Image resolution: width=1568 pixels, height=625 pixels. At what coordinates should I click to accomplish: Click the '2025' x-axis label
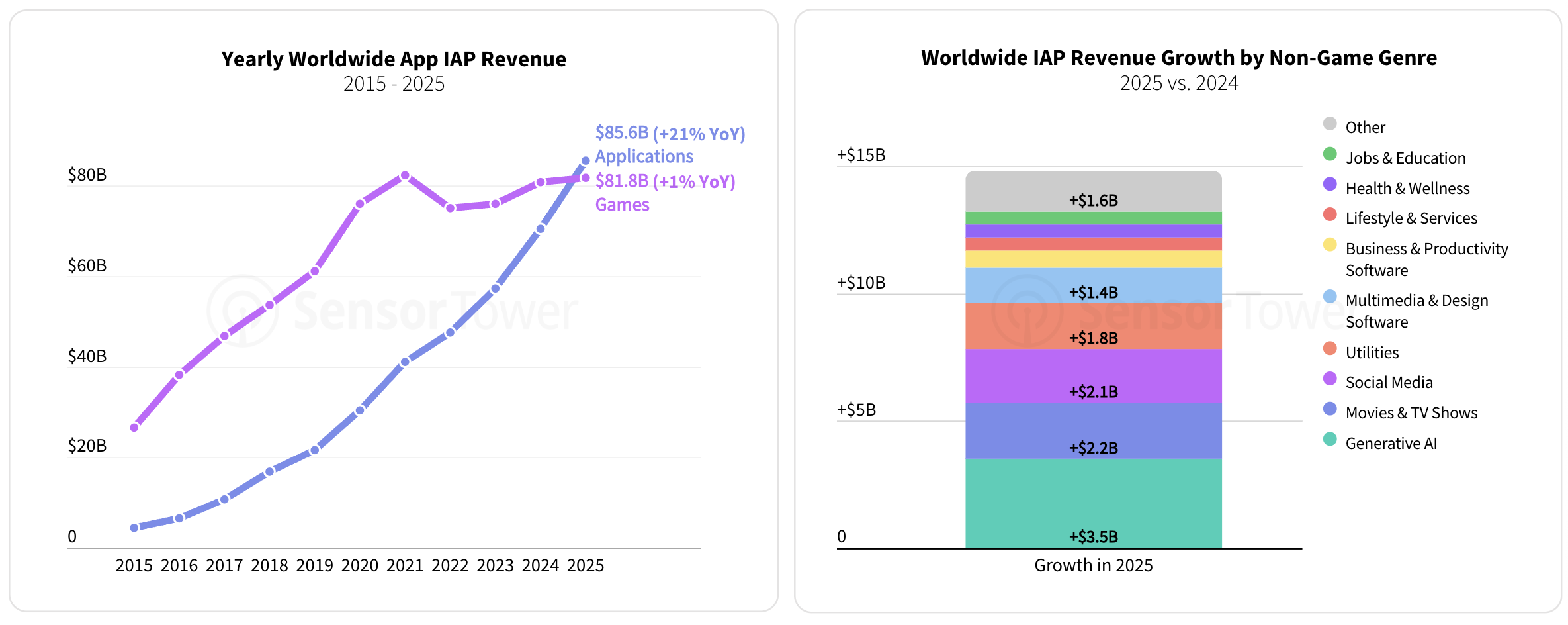coord(586,565)
